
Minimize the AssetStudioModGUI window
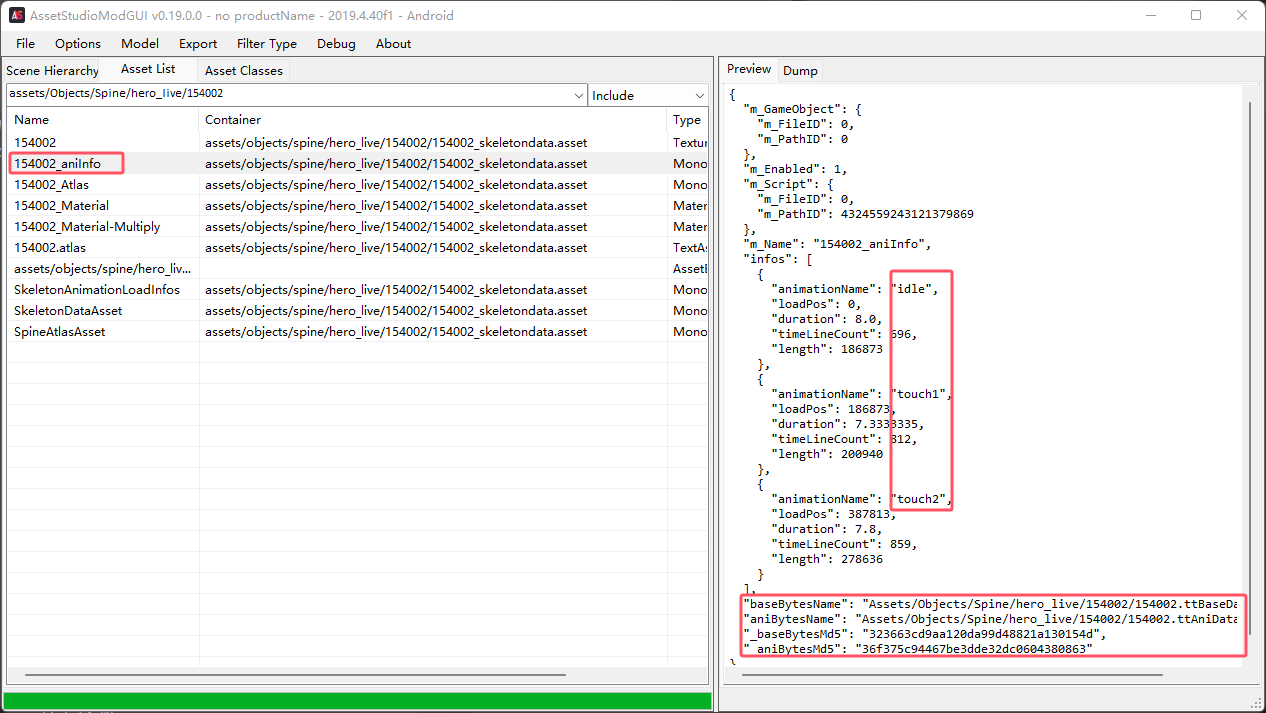[x=1151, y=15]
